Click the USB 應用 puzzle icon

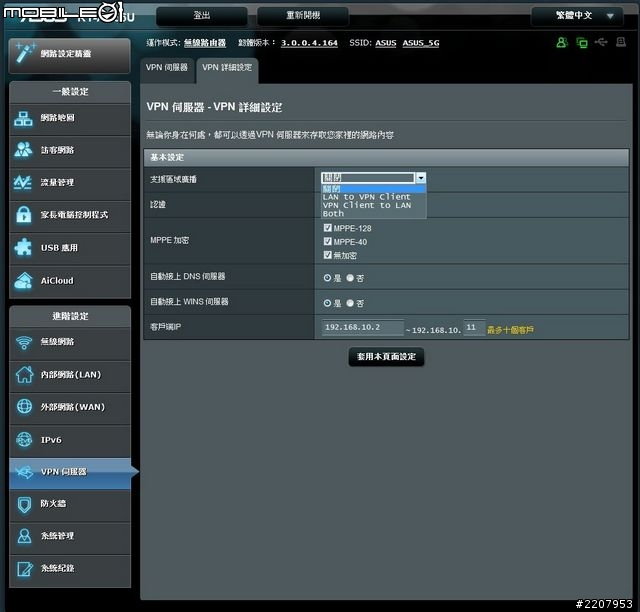point(24,247)
